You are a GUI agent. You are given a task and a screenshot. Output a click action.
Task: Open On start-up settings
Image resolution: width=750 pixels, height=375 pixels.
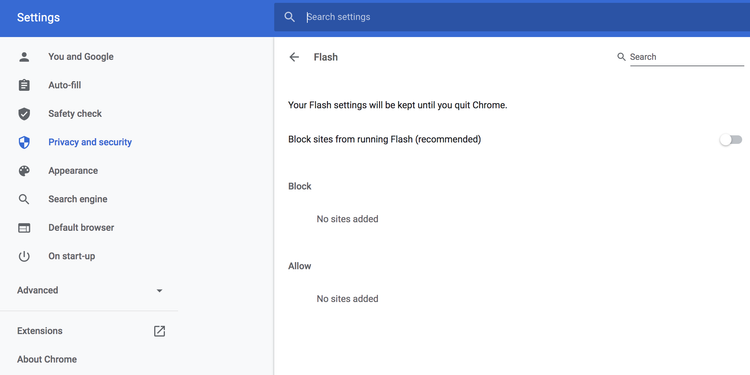pyautogui.click(x=72, y=256)
